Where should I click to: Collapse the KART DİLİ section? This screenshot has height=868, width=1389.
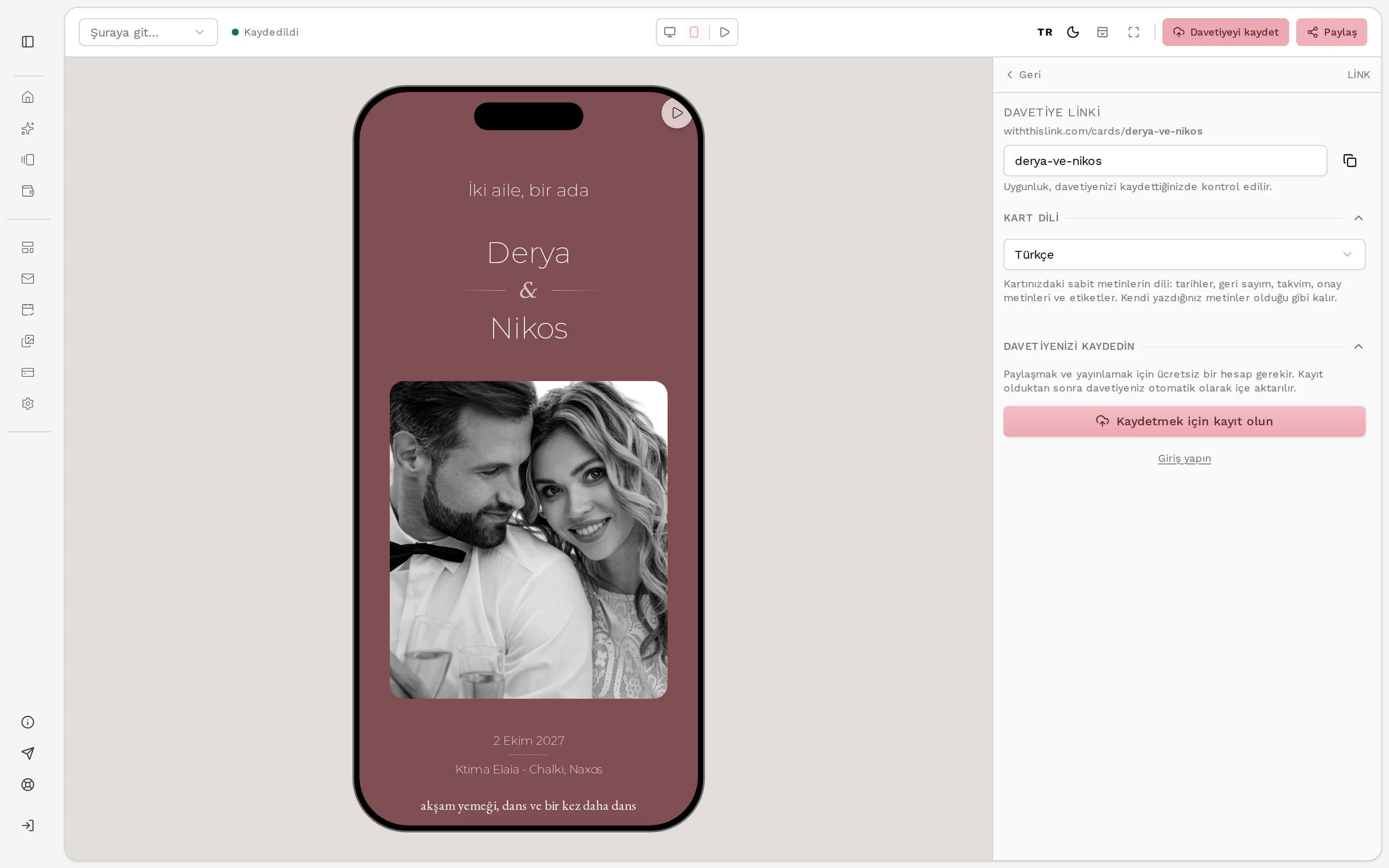coord(1359,218)
